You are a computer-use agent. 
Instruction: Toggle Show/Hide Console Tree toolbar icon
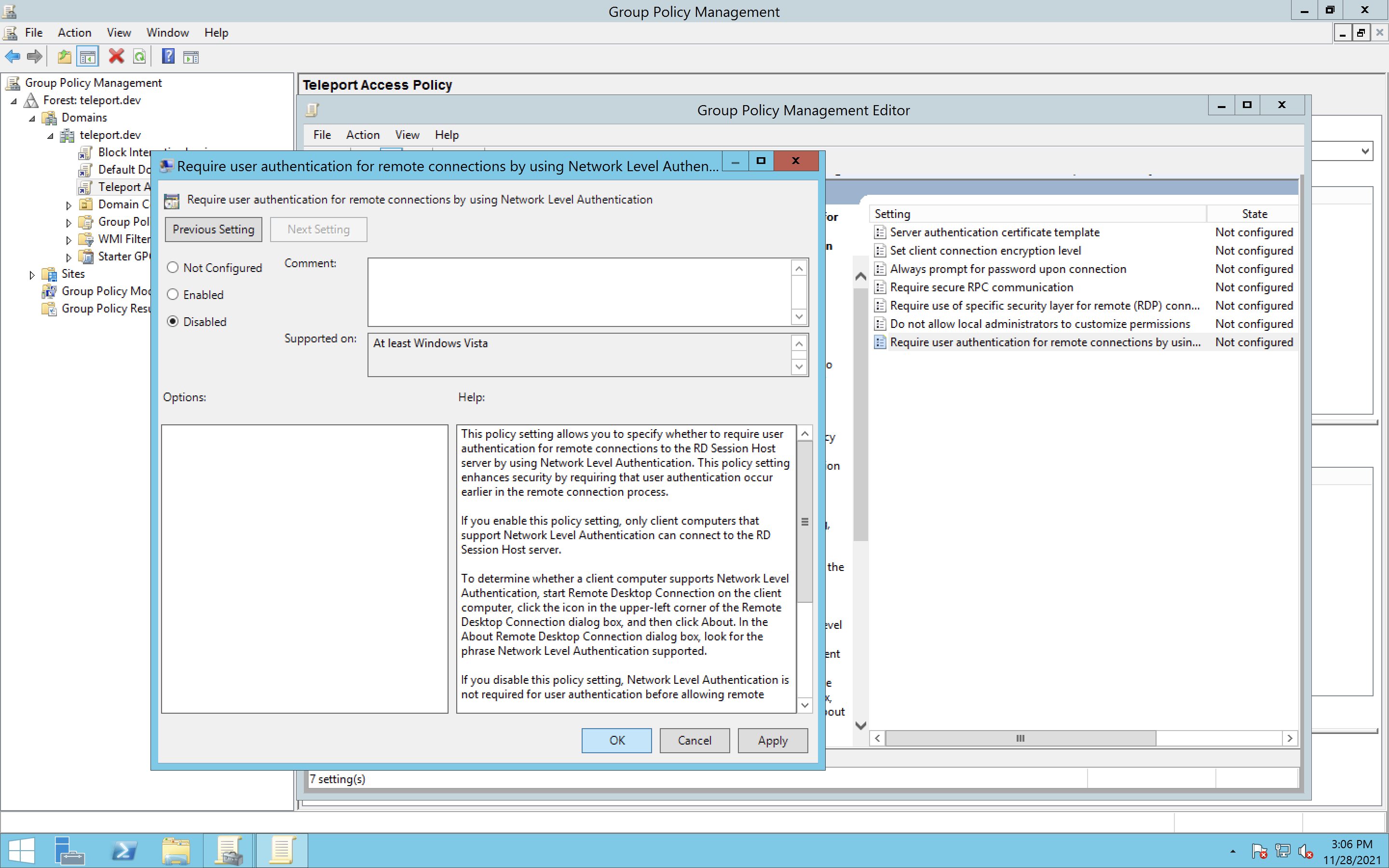point(88,56)
